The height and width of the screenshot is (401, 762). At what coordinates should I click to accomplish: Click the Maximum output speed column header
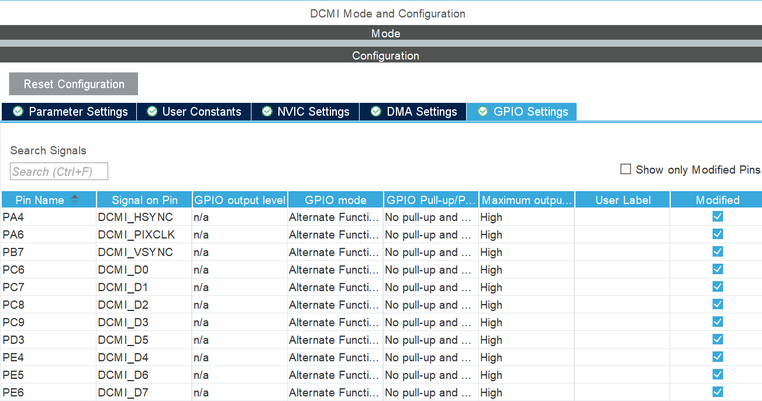(527, 200)
